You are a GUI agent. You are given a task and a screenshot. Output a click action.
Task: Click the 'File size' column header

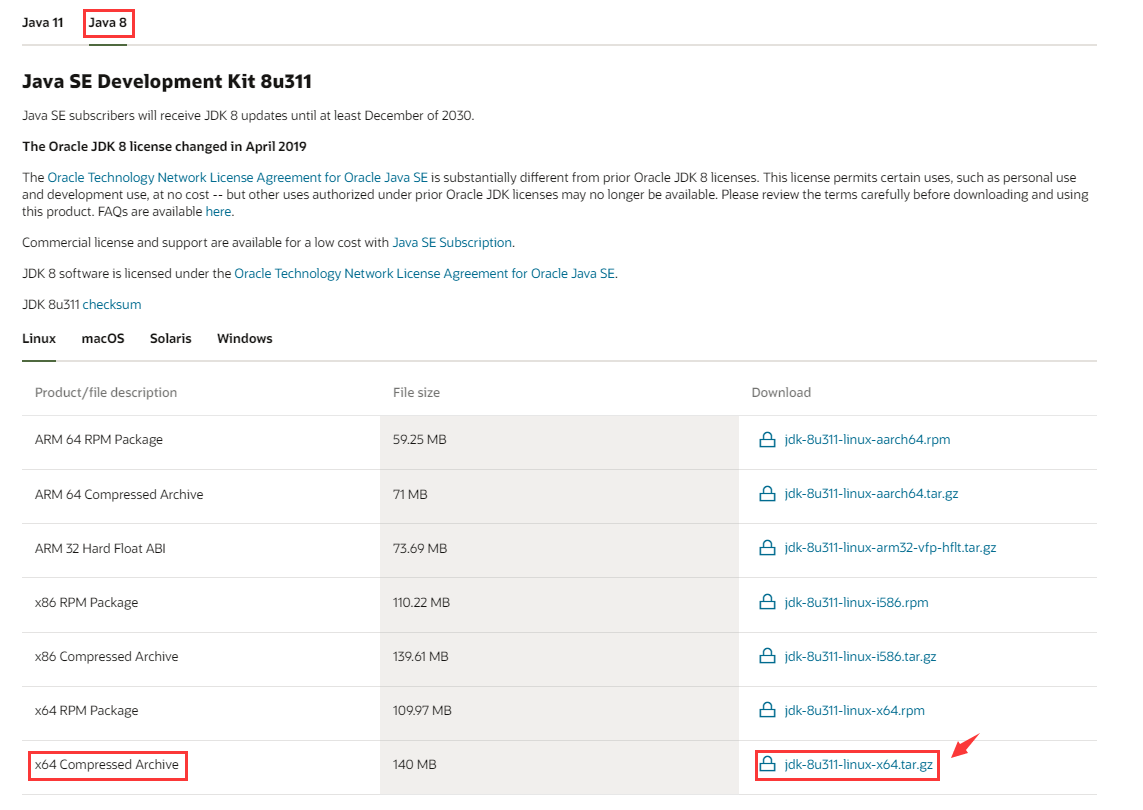pos(416,392)
